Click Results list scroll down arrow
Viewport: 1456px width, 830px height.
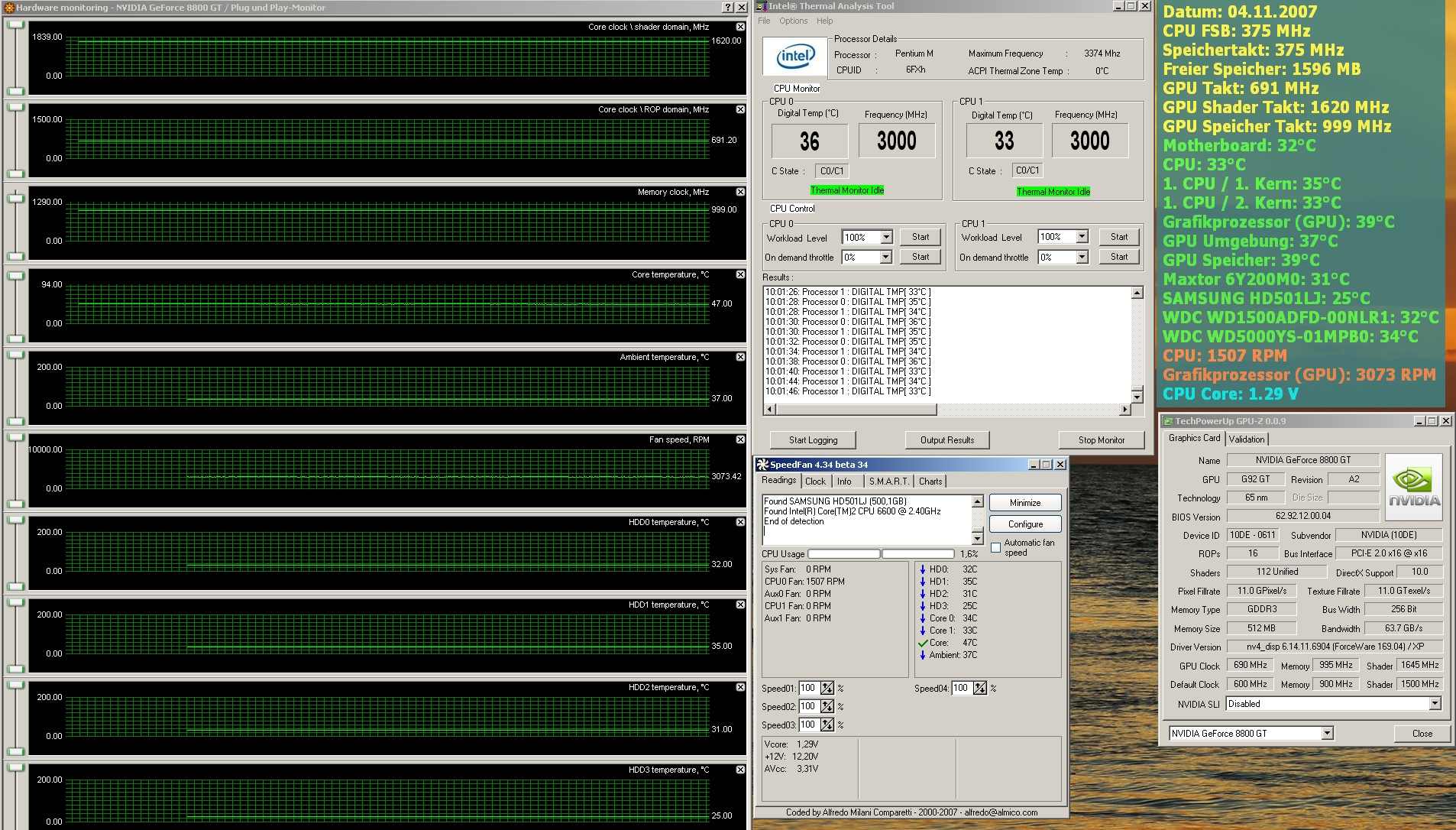1137,396
